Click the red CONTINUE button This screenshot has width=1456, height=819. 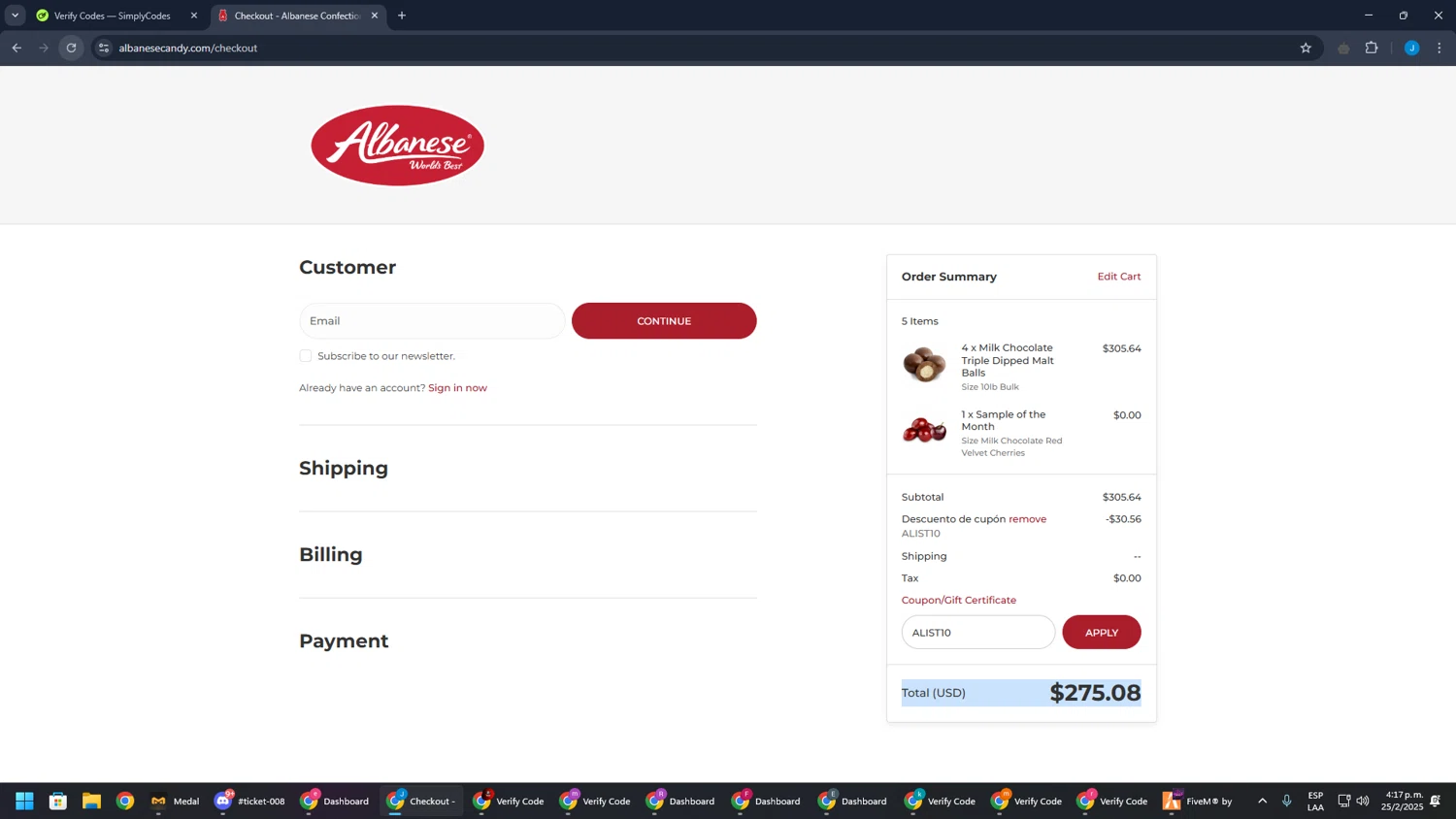tap(664, 320)
